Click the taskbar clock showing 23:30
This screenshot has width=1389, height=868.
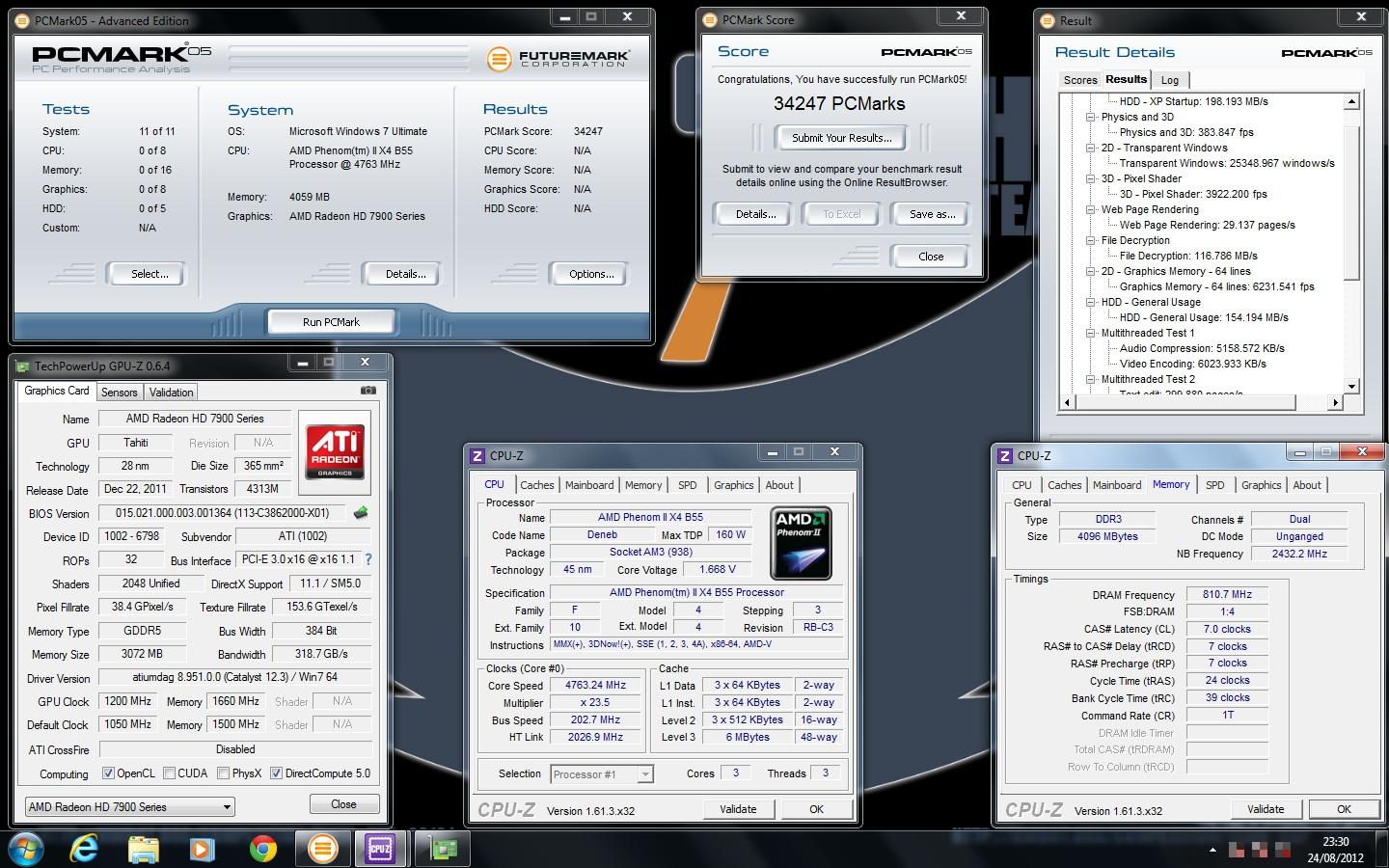point(1336,850)
